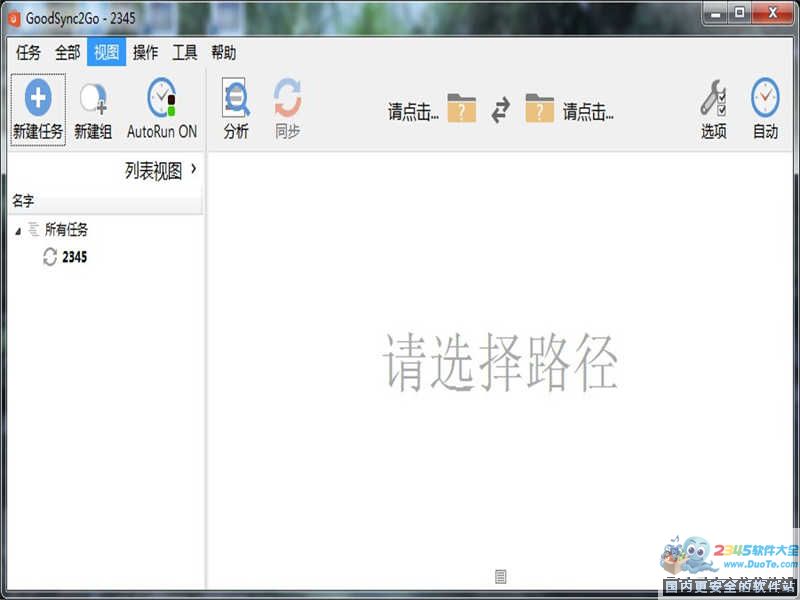Open the 帮助 menu
This screenshot has height=600, width=800.
click(x=223, y=52)
